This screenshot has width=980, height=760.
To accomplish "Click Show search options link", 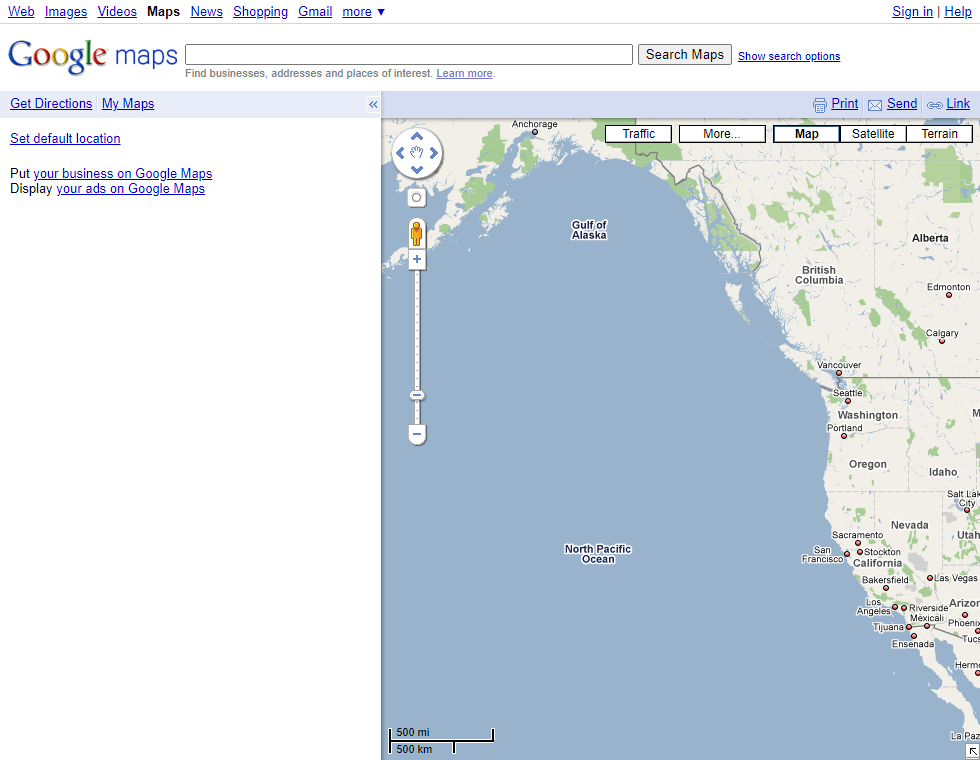I will coord(789,56).
